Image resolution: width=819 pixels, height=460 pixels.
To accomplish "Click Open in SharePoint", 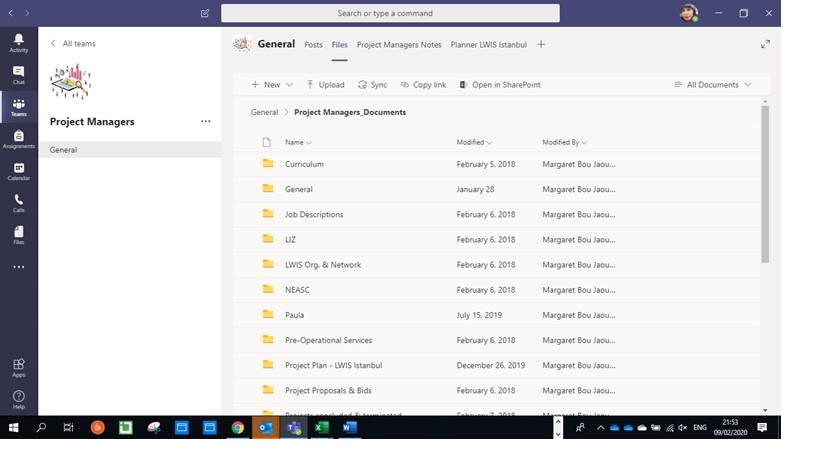I will [500, 85].
